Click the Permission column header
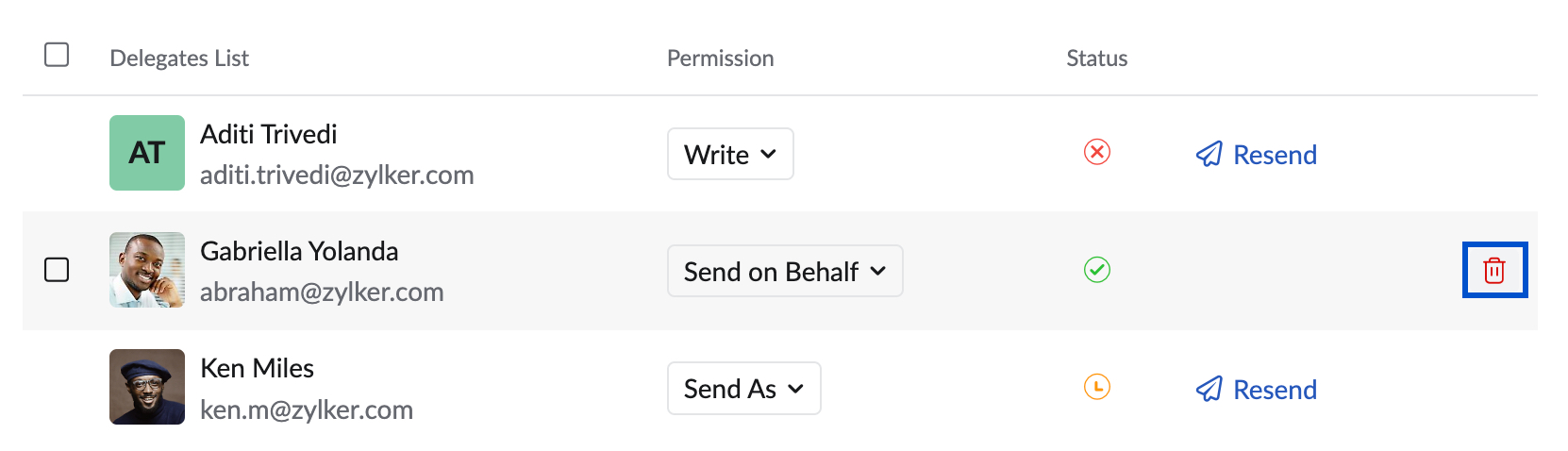This screenshot has width=1568, height=451. [720, 58]
